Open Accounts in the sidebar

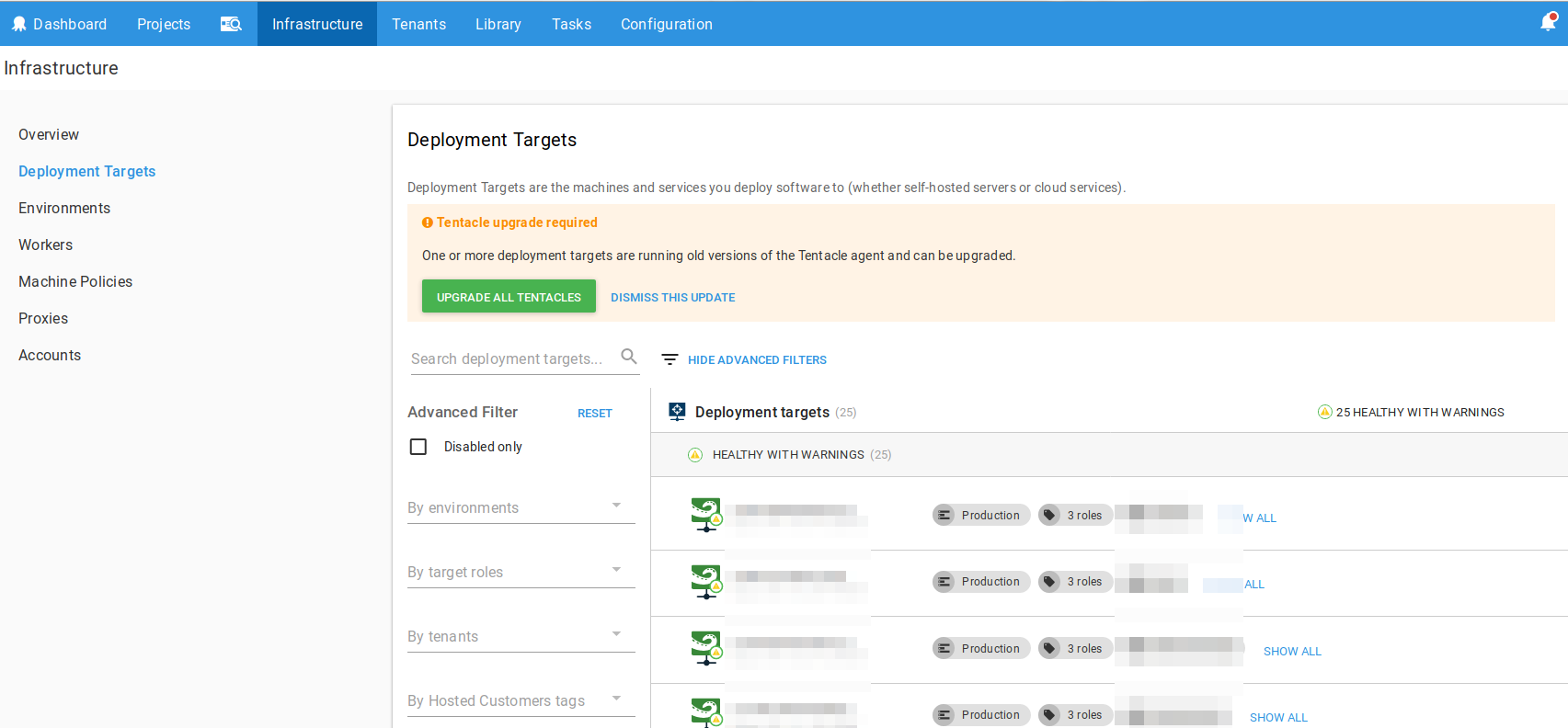click(x=50, y=355)
